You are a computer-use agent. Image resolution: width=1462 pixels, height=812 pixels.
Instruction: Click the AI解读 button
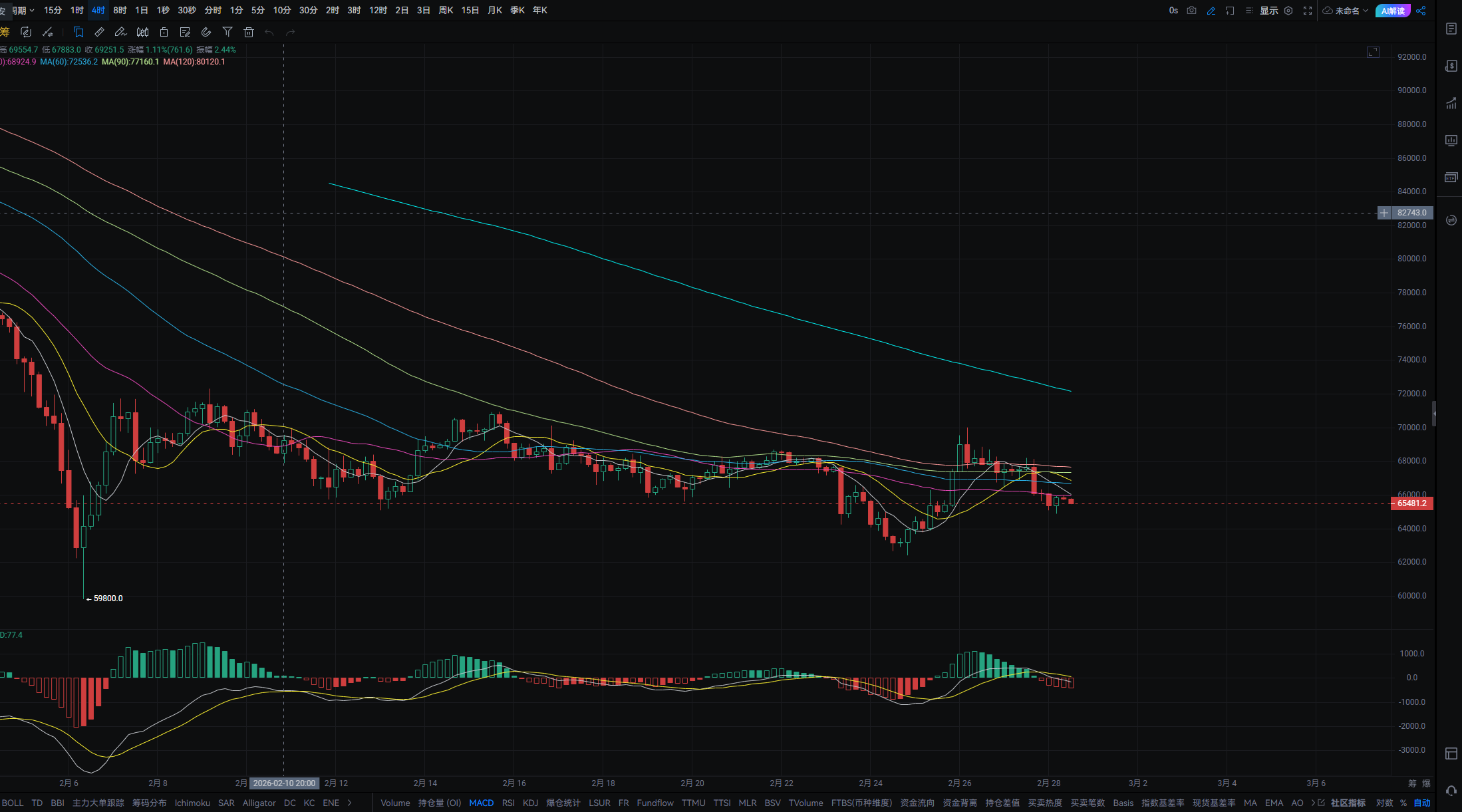[1393, 11]
